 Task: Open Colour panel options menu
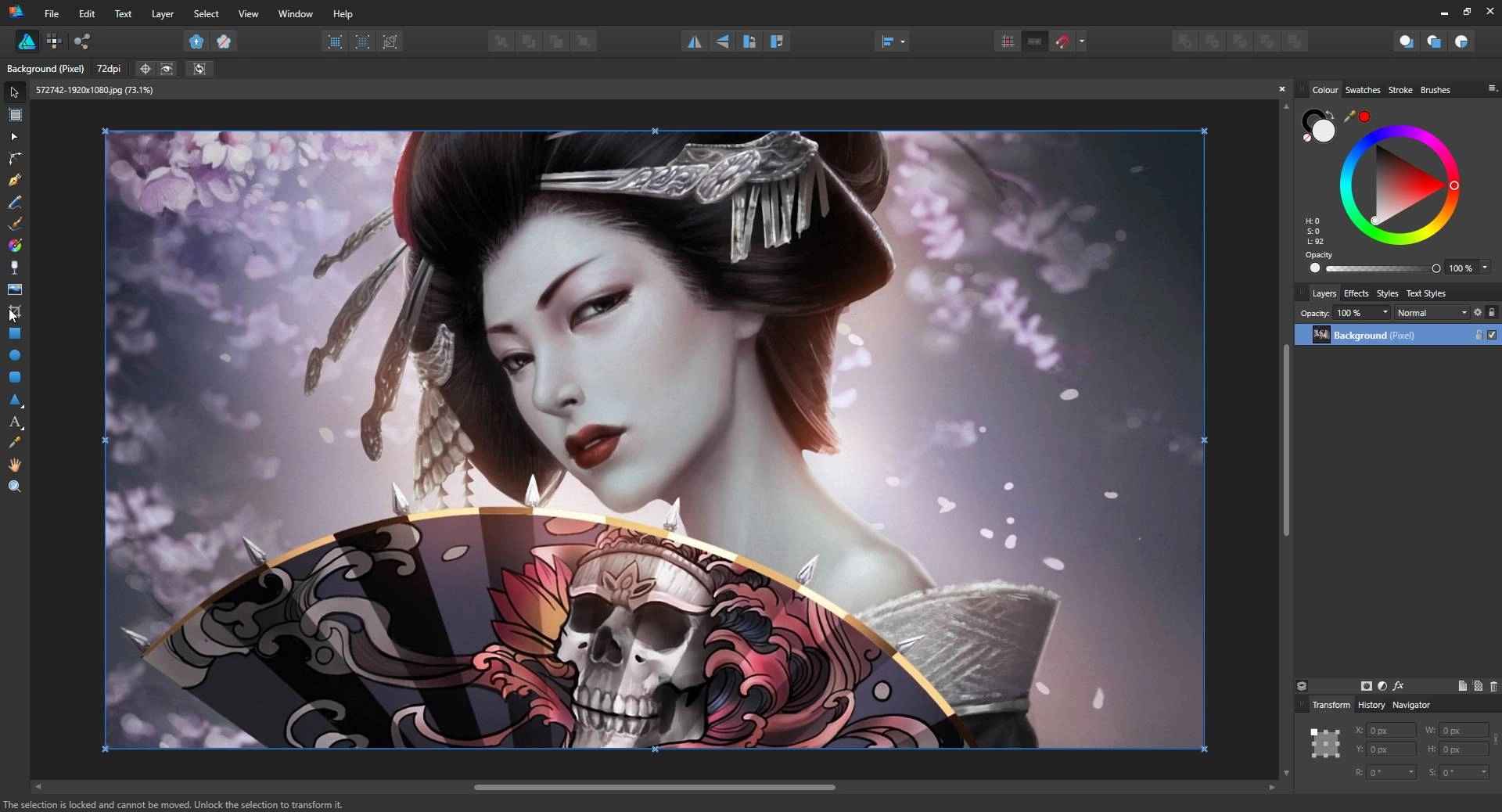coord(1492,88)
